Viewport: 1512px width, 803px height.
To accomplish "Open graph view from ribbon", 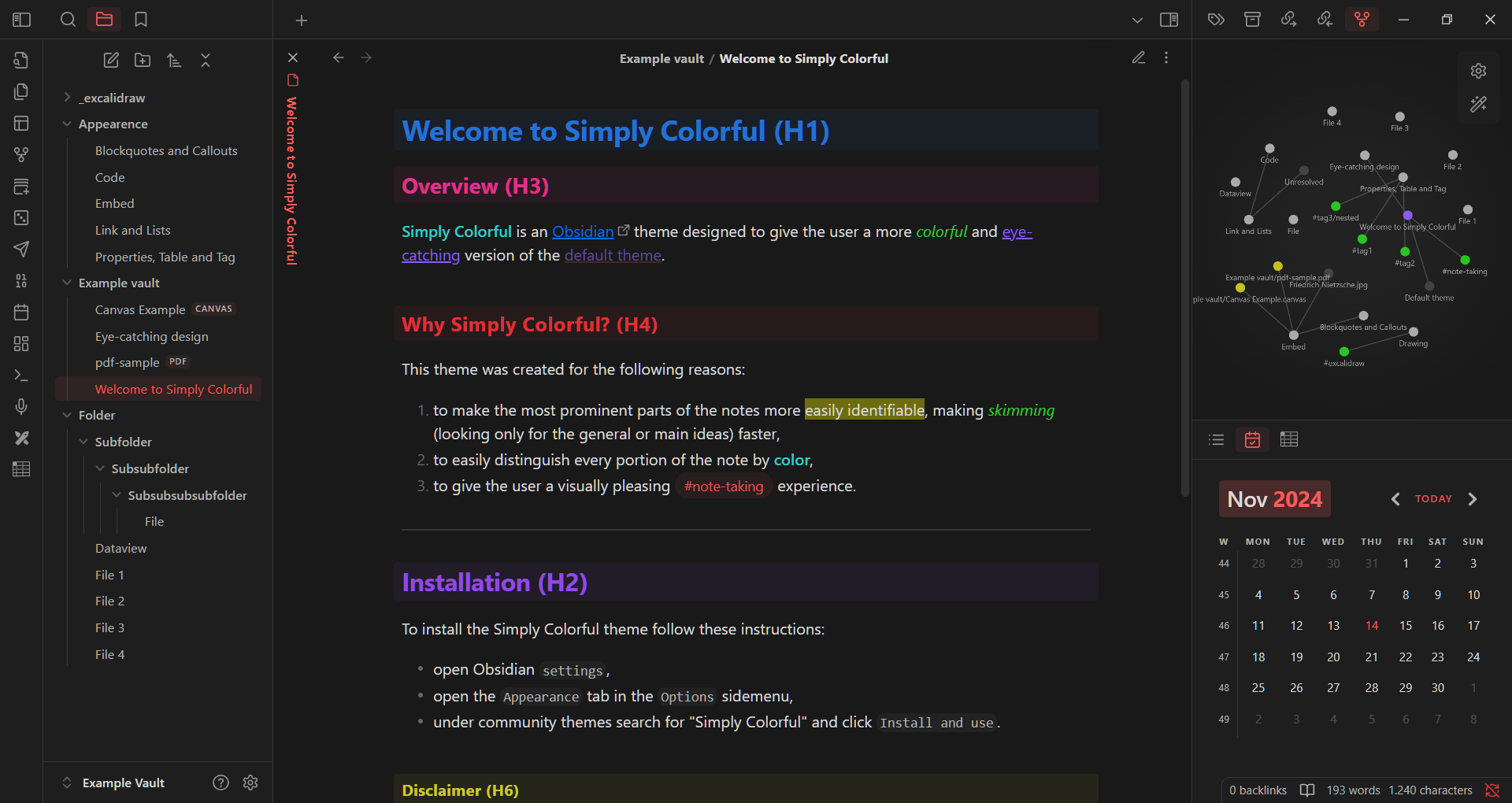I will tap(21, 155).
